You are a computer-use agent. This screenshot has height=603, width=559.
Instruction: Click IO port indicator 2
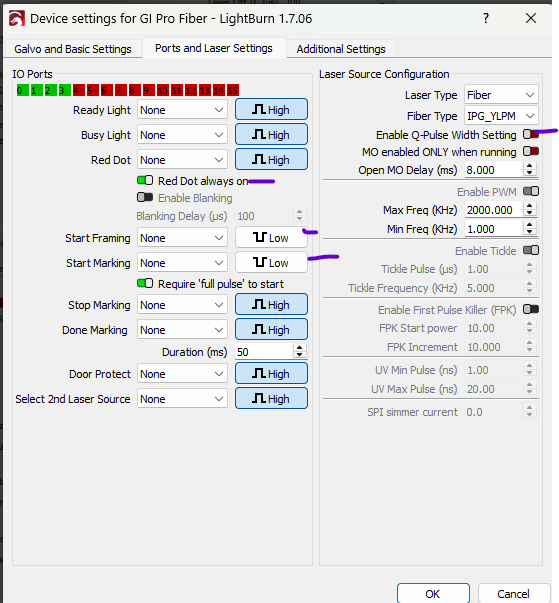coord(50,90)
